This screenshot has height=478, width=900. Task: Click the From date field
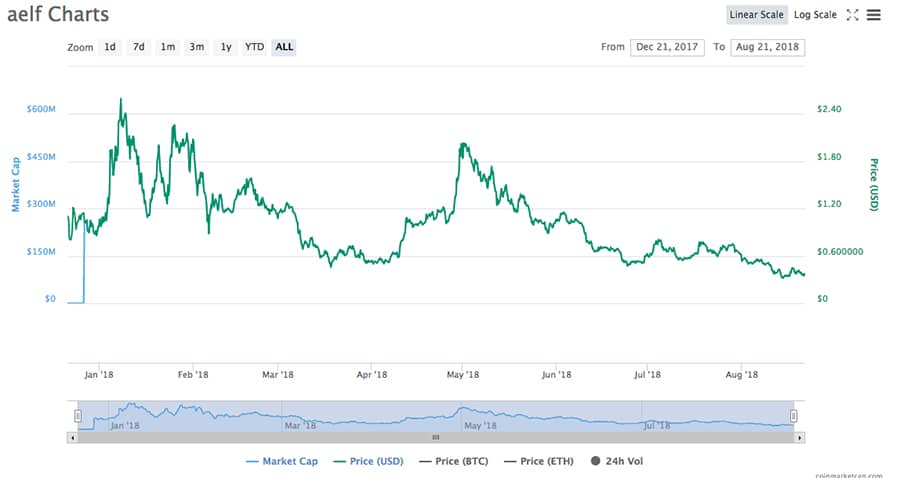[667, 47]
